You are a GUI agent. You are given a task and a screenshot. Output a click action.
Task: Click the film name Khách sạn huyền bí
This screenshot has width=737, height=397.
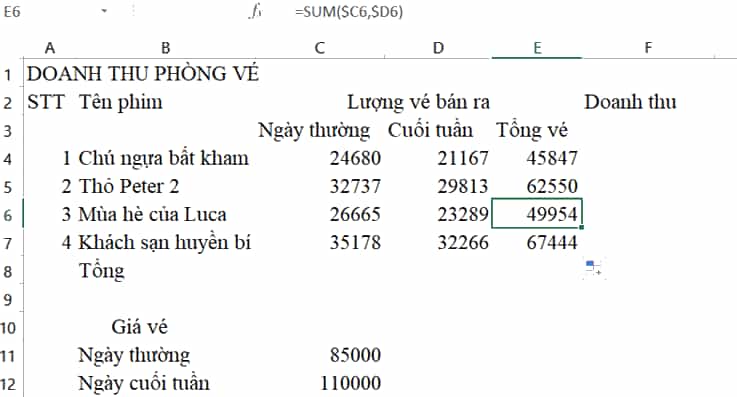point(165,243)
